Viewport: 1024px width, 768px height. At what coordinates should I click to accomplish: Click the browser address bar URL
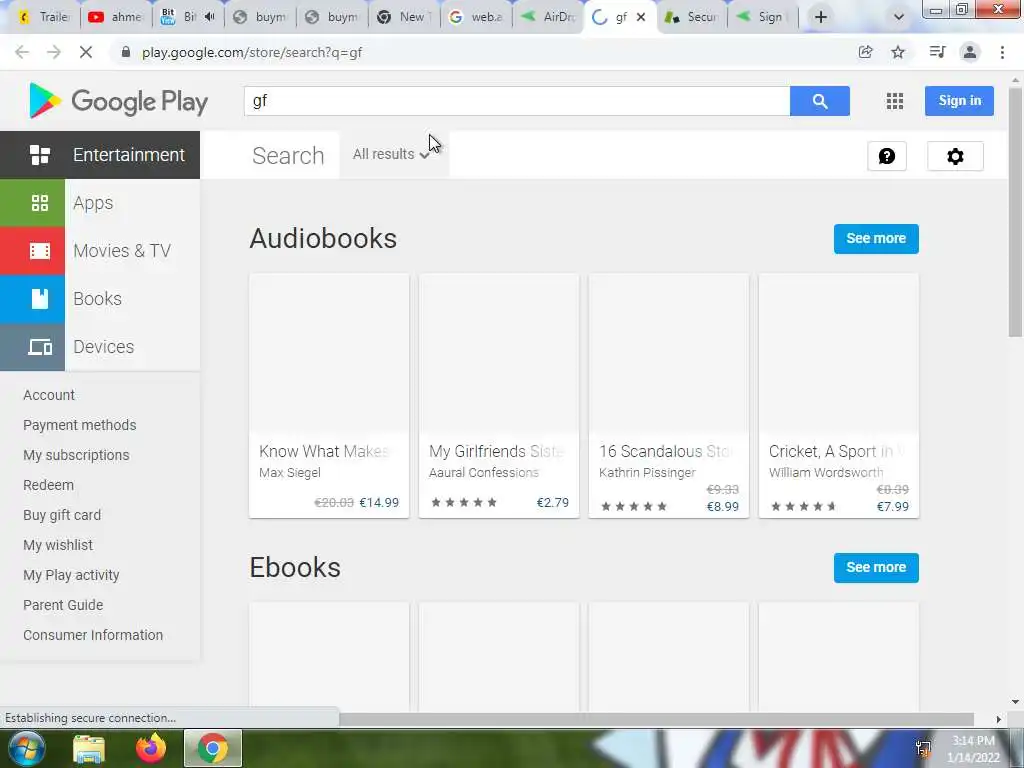[x=251, y=52]
